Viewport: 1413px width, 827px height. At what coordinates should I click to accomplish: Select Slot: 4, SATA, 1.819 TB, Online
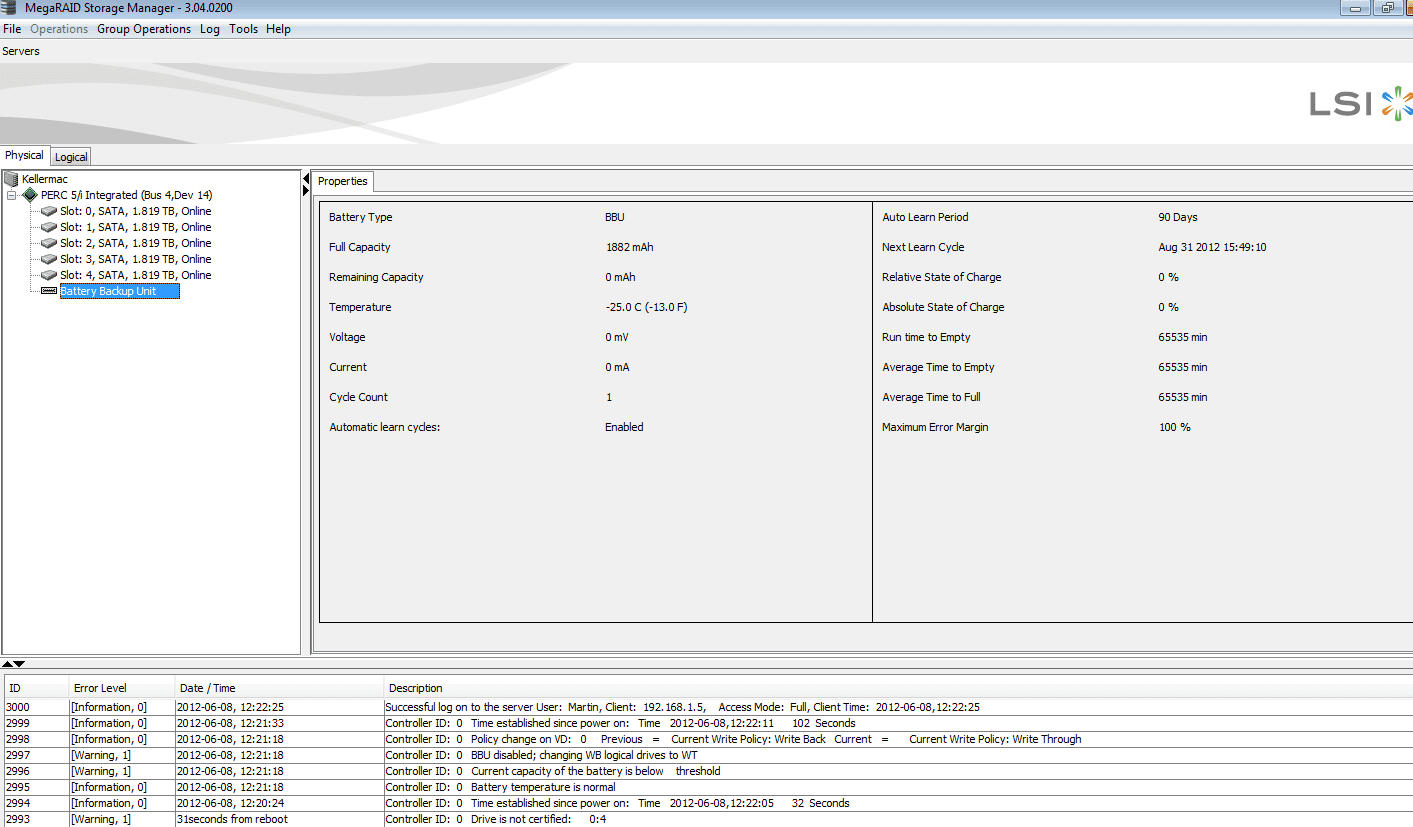(136, 275)
